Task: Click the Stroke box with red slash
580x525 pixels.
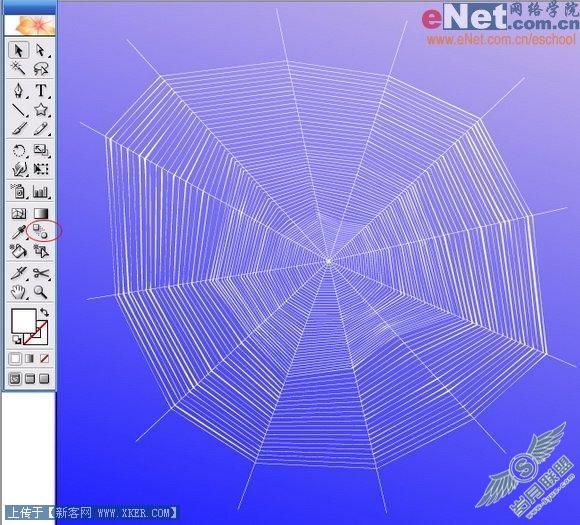Action: click(x=36, y=333)
